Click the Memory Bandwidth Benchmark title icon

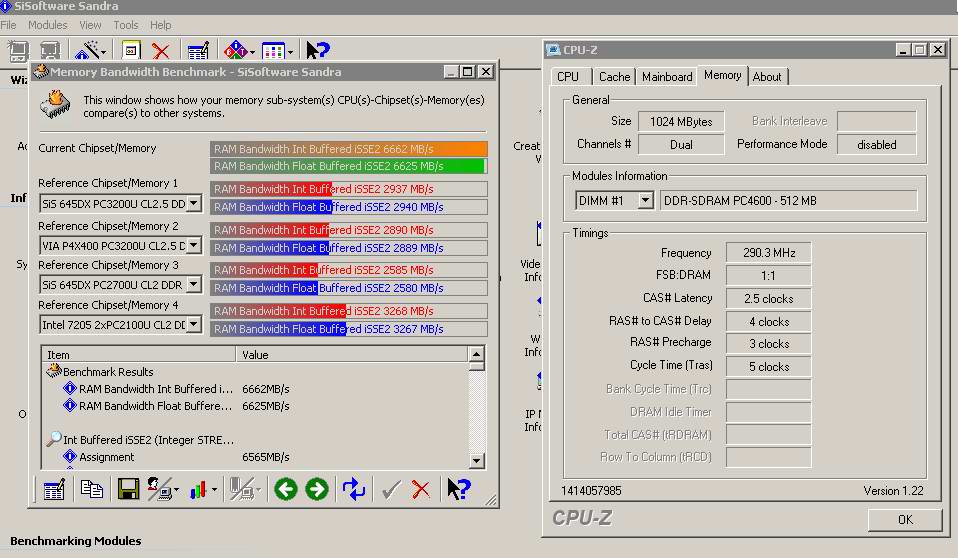click(41, 72)
